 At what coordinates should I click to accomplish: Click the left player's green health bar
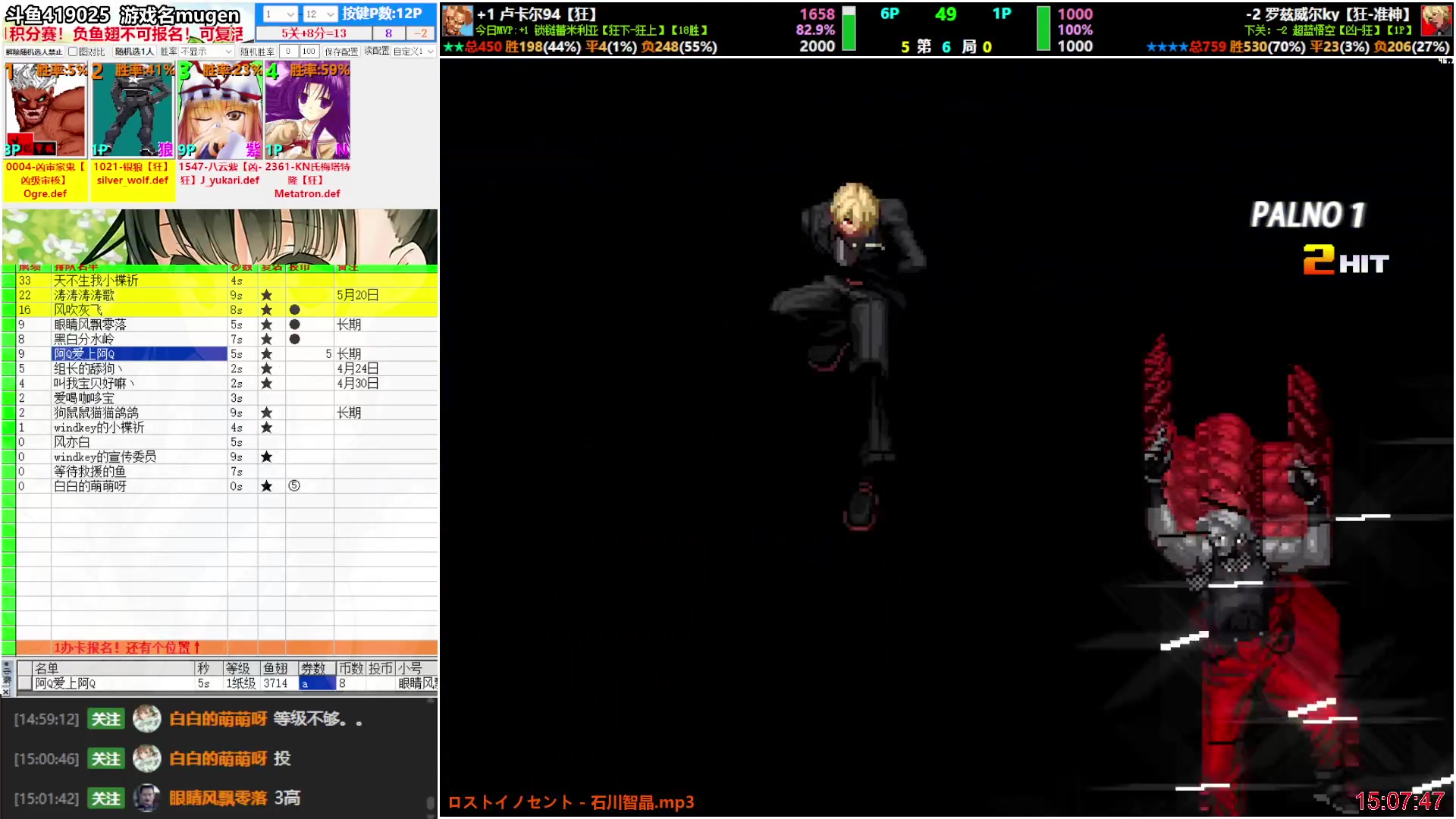tap(849, 29)
